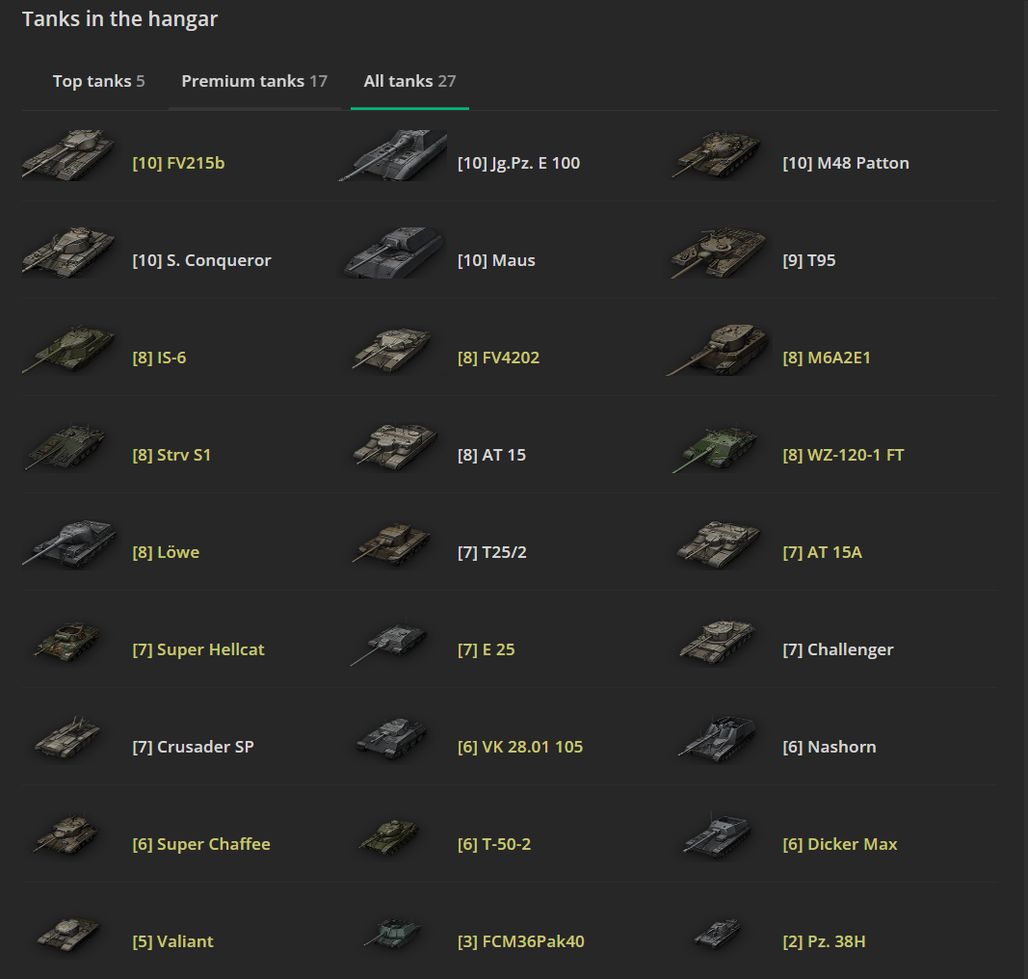This screenshot has width=1028, height=979.
Task: Click the Strv S1 tank image
Action: (x=66, y=447)
